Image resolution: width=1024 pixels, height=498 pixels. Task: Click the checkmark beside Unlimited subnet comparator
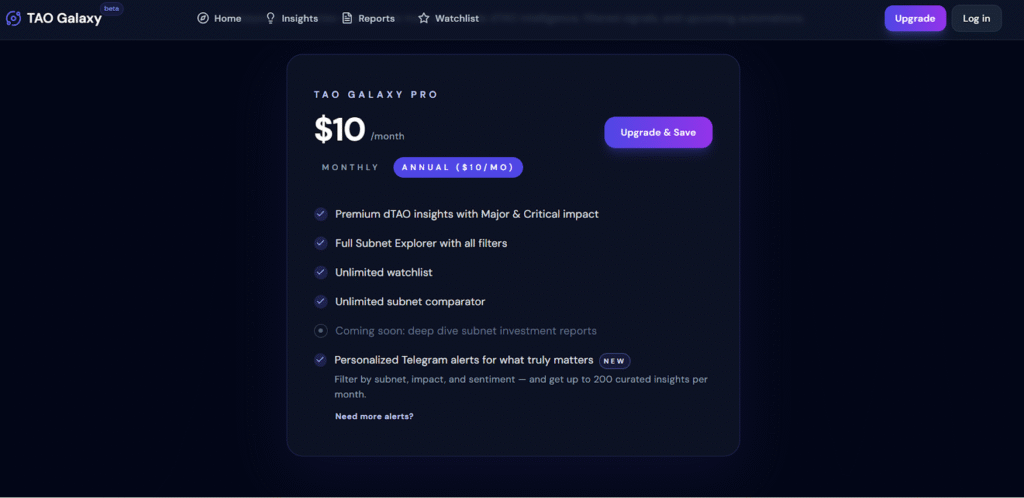[x=321, y=301]
